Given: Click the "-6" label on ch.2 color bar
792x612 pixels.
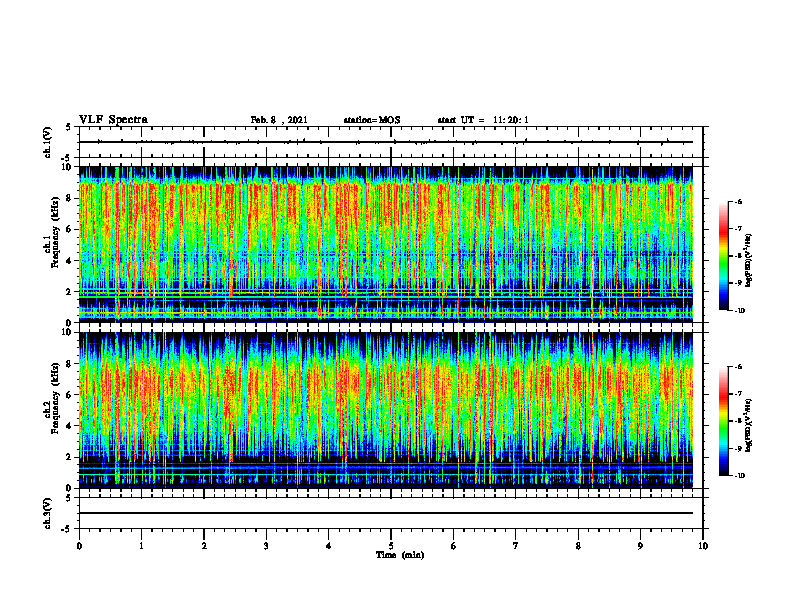Looking at the screenshot, I should pos(738,367).
